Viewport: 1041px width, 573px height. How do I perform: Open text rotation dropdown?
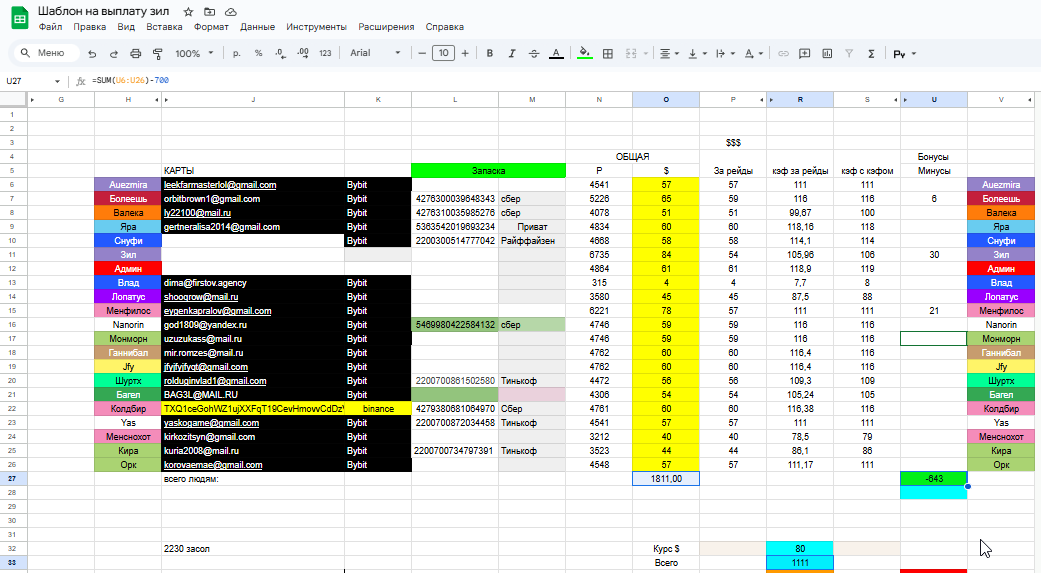pos(753,53)
